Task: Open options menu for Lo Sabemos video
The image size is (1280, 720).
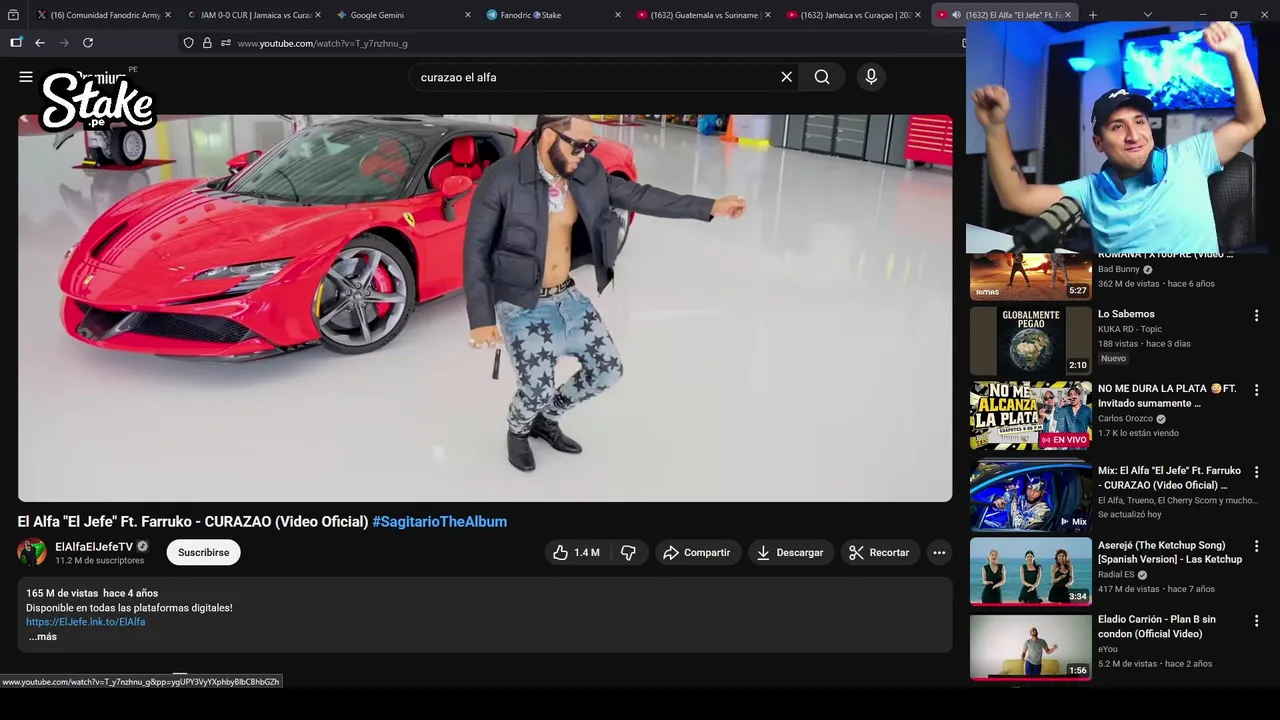Action: click(x=1256, y=316)
